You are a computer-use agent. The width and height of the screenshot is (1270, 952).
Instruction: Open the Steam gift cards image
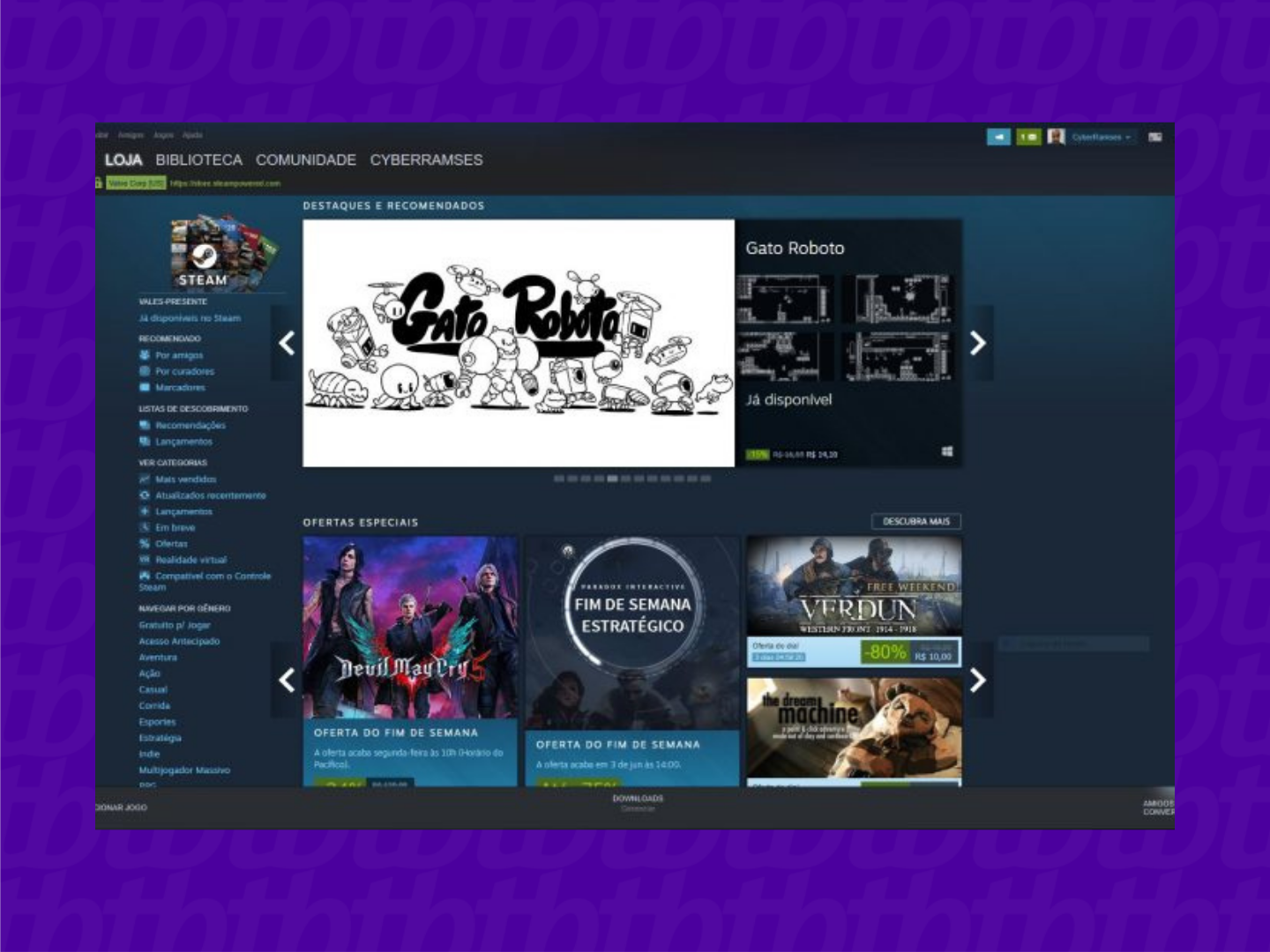224,253
